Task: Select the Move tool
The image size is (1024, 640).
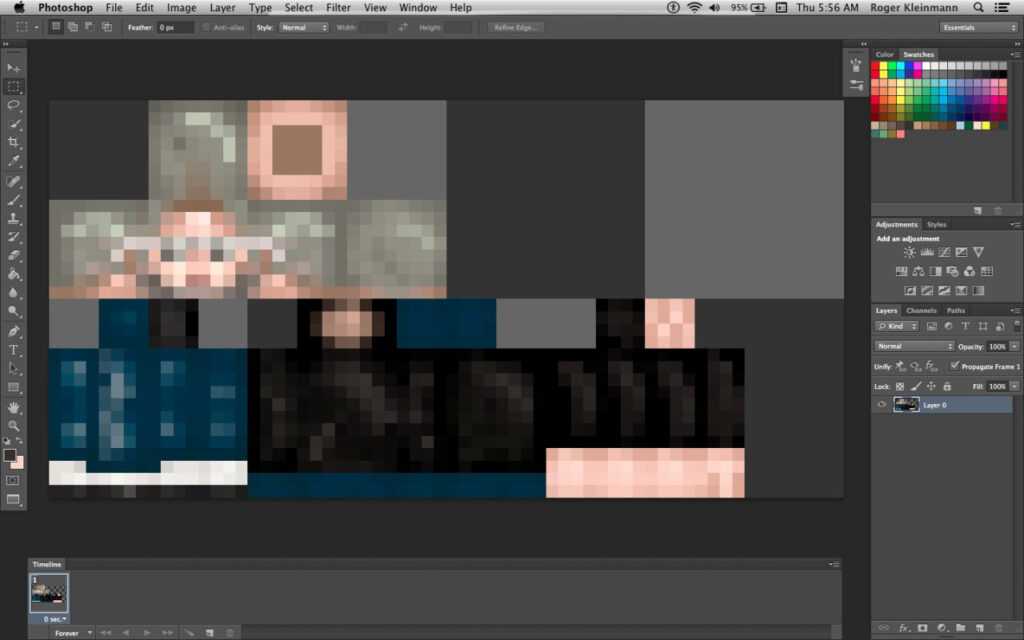Action: click(x=13, y=68)
